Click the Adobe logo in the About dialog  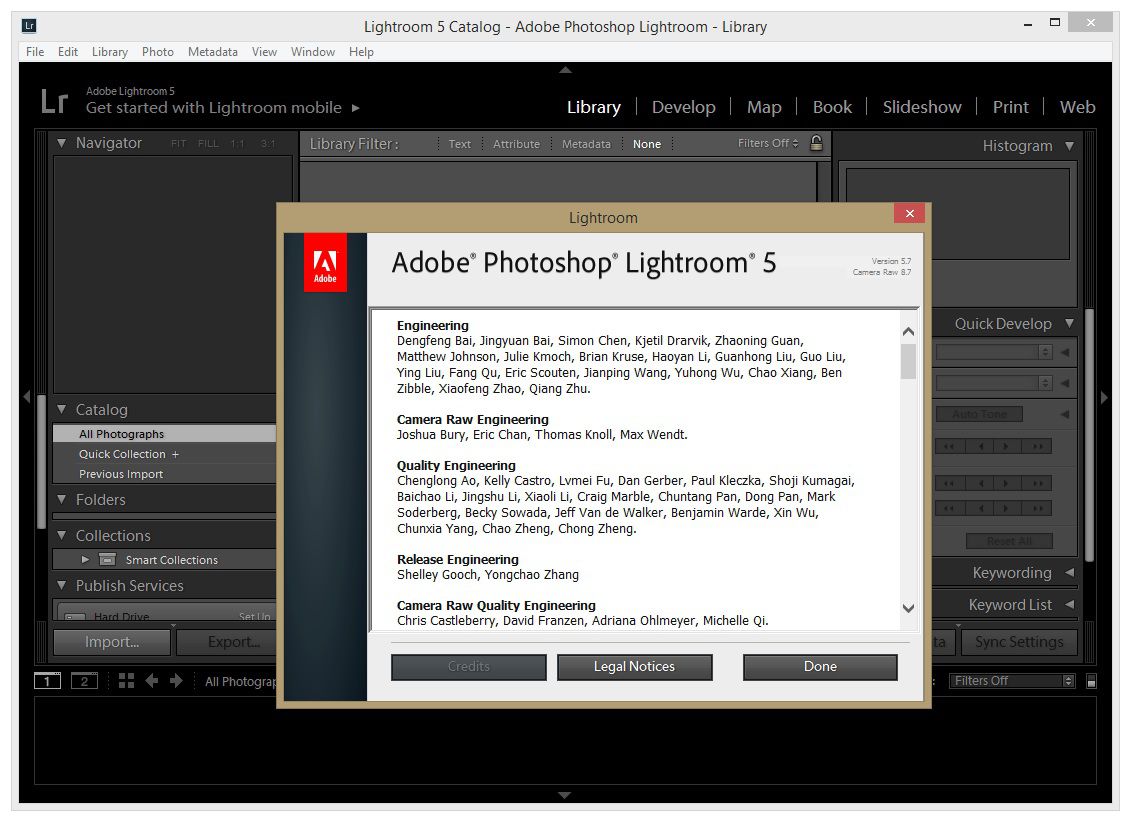click(325, 262)
